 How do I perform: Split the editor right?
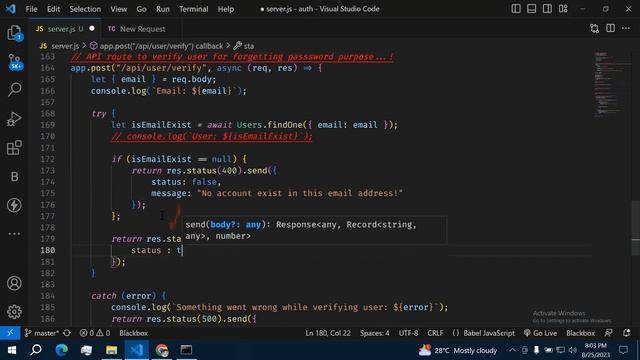point(610,29)
